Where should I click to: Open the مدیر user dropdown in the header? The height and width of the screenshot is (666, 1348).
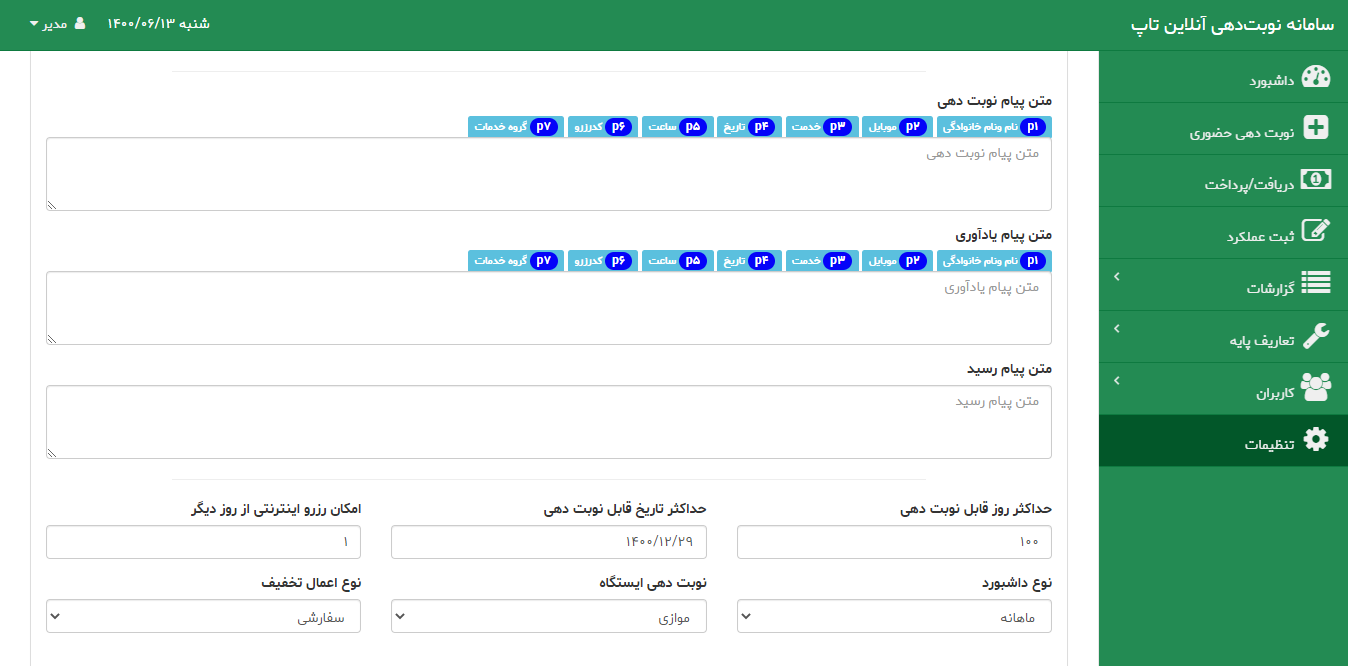coord(58,23)
